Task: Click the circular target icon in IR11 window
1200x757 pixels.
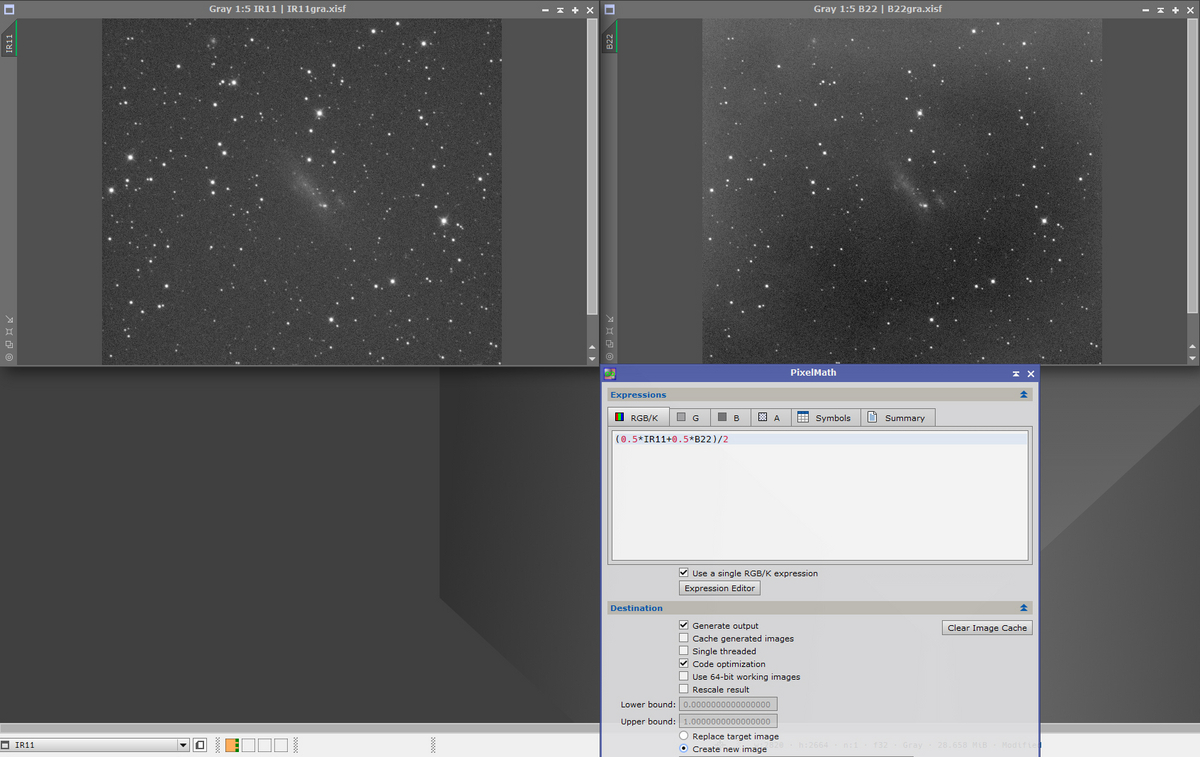Action: [9, 357]
